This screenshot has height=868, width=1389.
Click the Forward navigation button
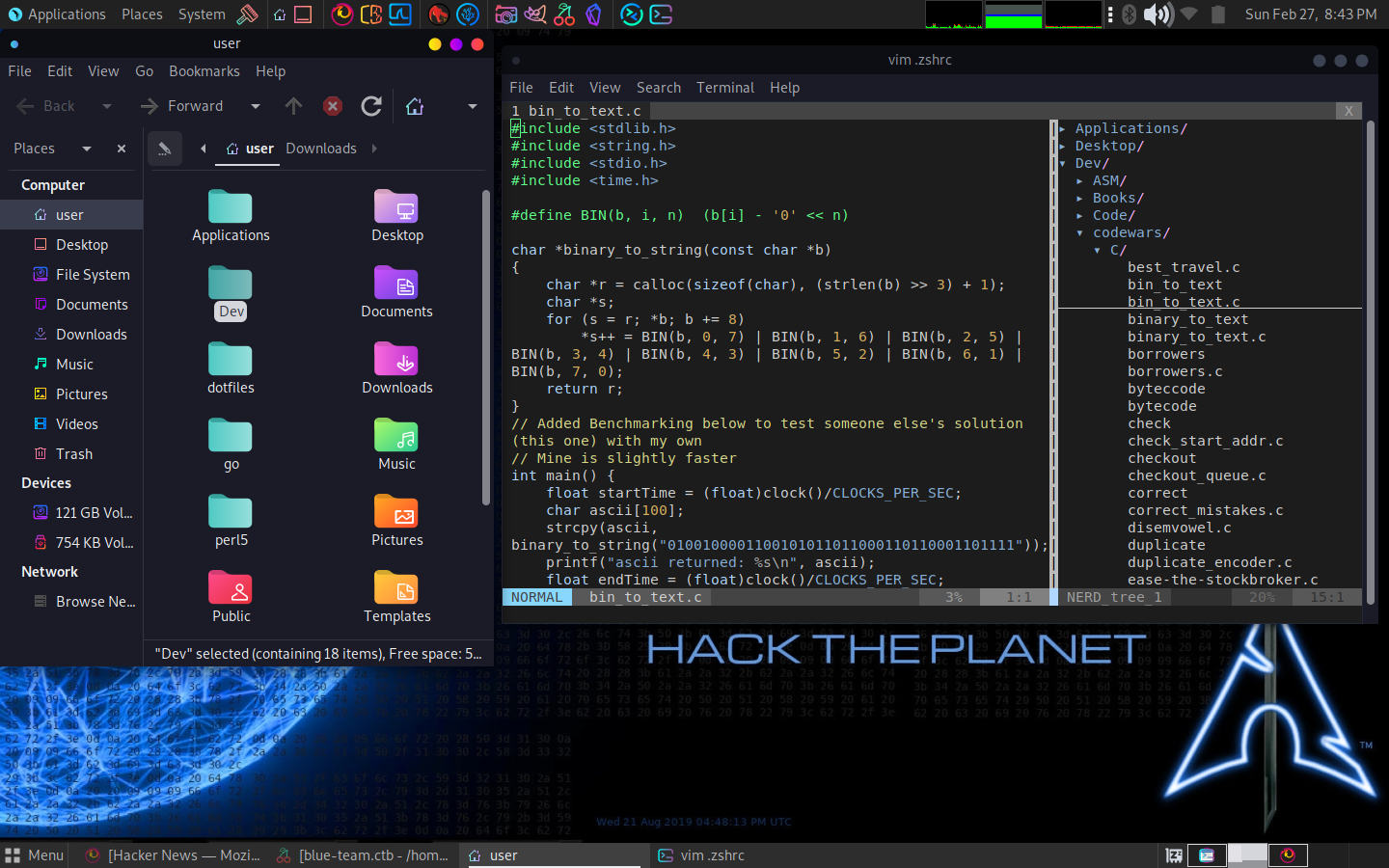tap(181, 106)
